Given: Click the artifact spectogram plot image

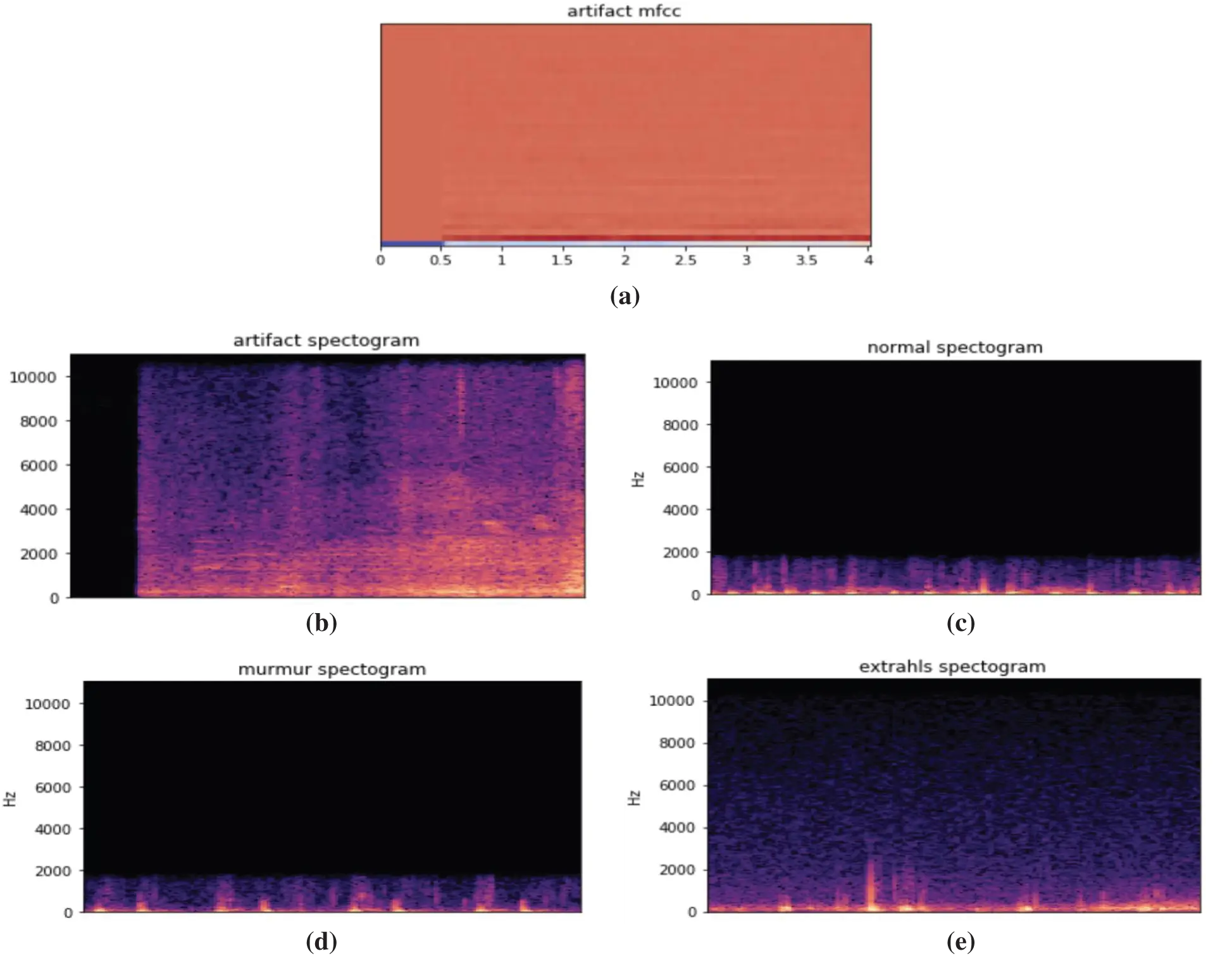Looking at the screenshot, I should click(x=328, y=476).
